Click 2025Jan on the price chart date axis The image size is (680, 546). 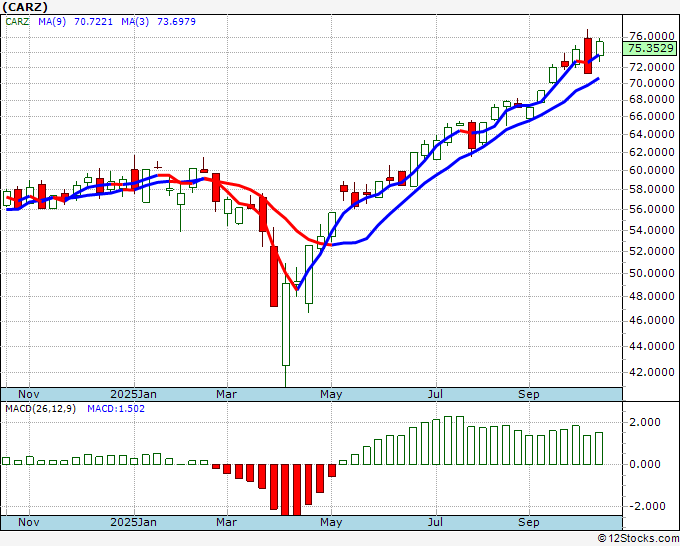click(x=134, y=394)
